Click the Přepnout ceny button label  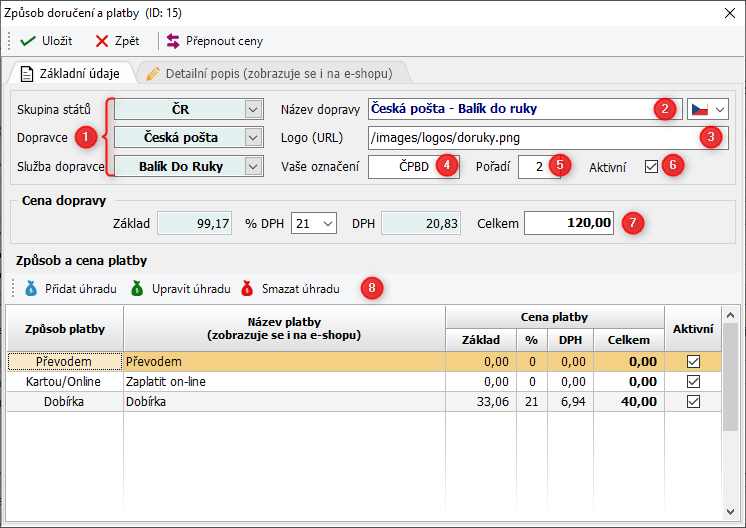click(x=224, y=41)
